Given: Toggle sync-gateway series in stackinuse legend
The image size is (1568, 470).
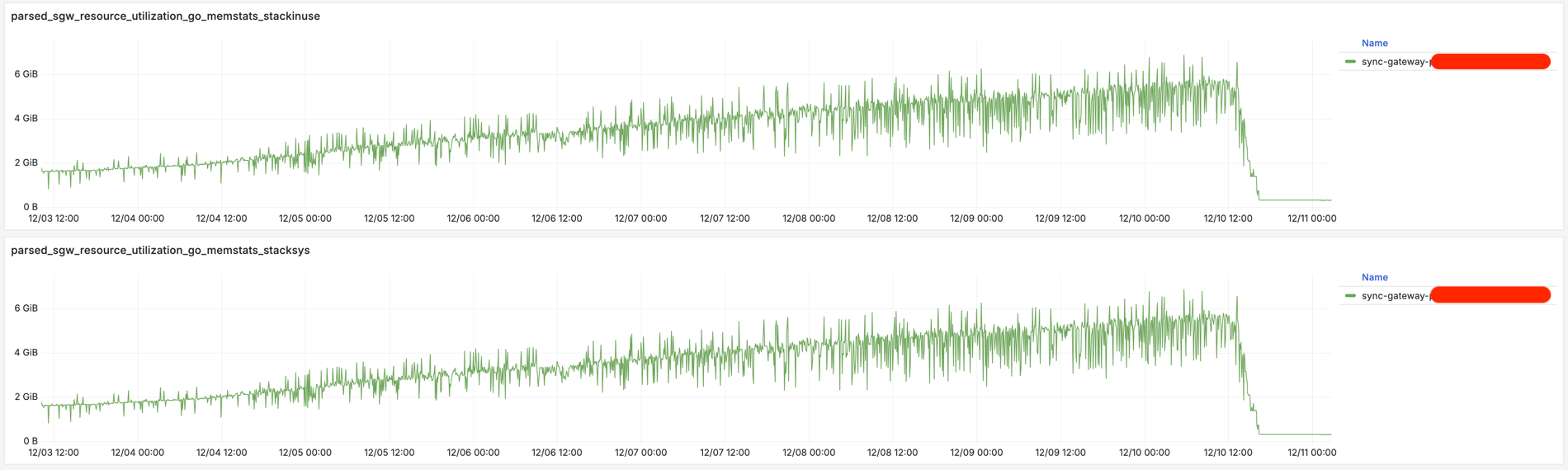Looking at the screenshot, I should 1395,62.
